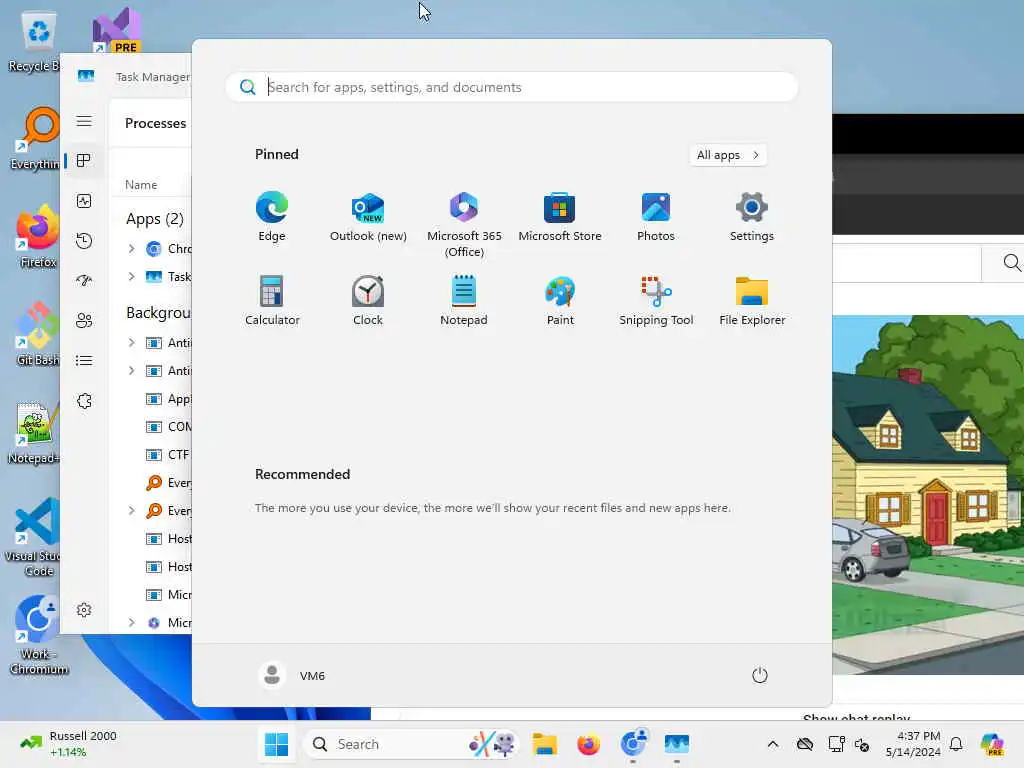
Task: Click the All apps button
Action: pos(728,155)
